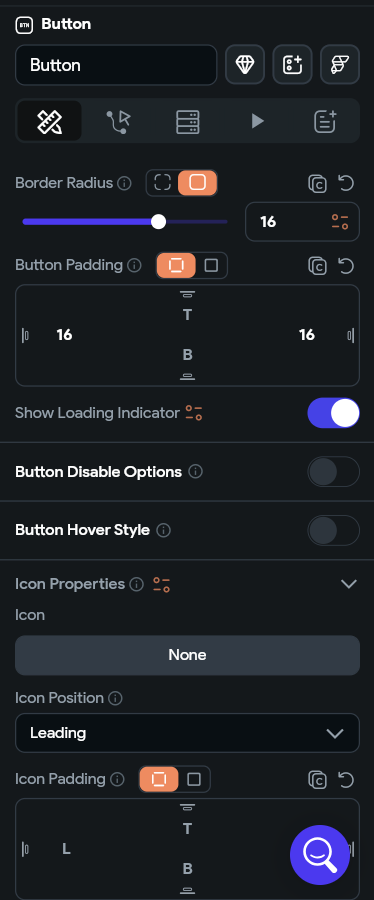This screenshot has width=374, height=900.
Task: Select individual corners mode for Border Radius
Action: tap(163, 183)
